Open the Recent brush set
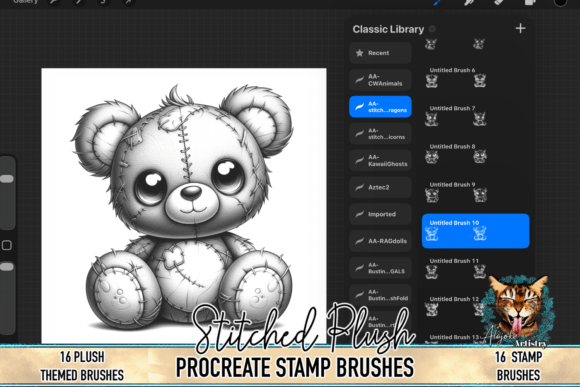This screenshot has height=387, width=580. 380,53
